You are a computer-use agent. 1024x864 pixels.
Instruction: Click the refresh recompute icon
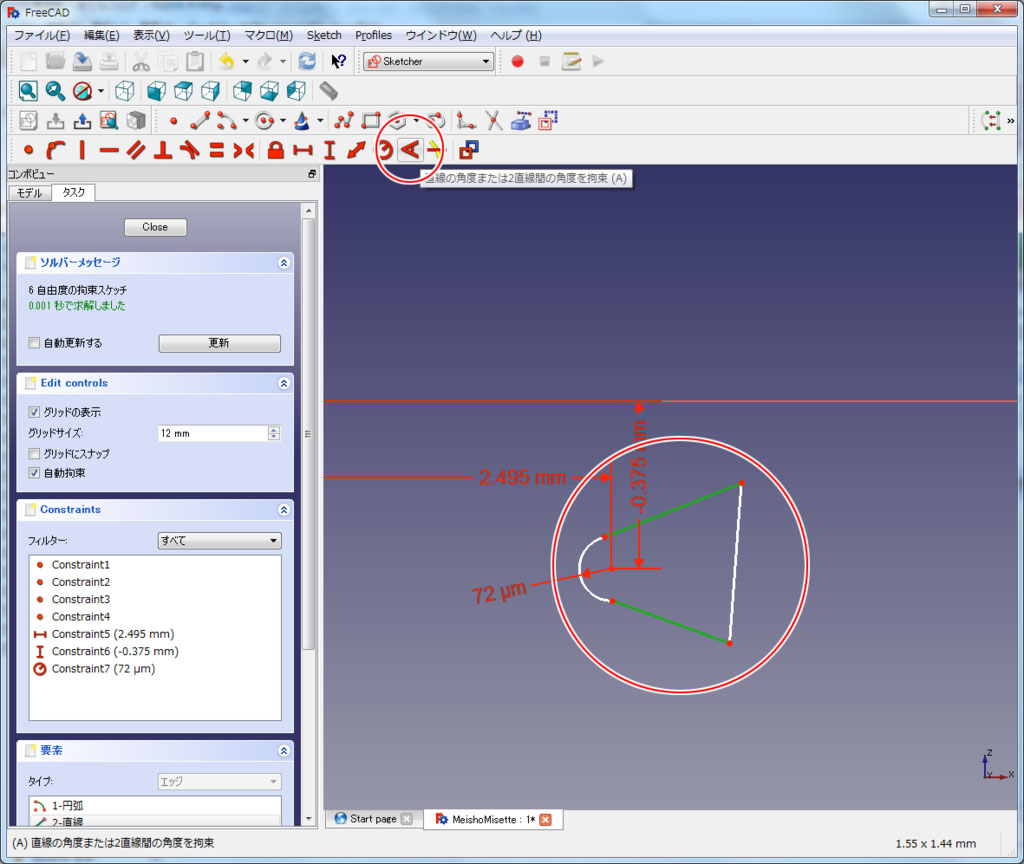[x=307, y=61]
